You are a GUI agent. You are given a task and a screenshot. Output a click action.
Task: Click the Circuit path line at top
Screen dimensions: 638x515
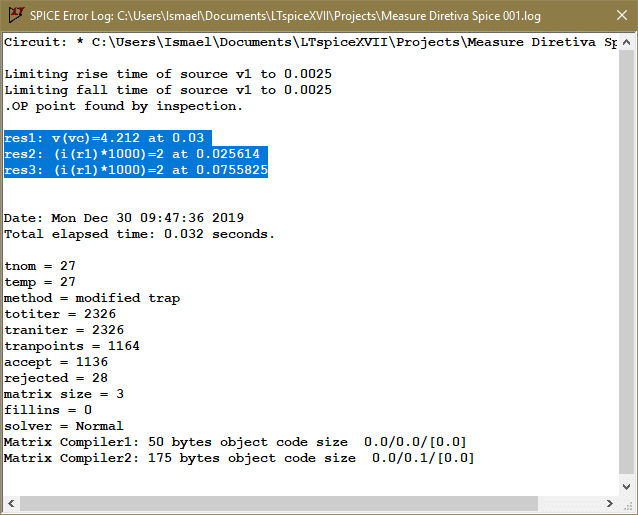tap(300, 42)
